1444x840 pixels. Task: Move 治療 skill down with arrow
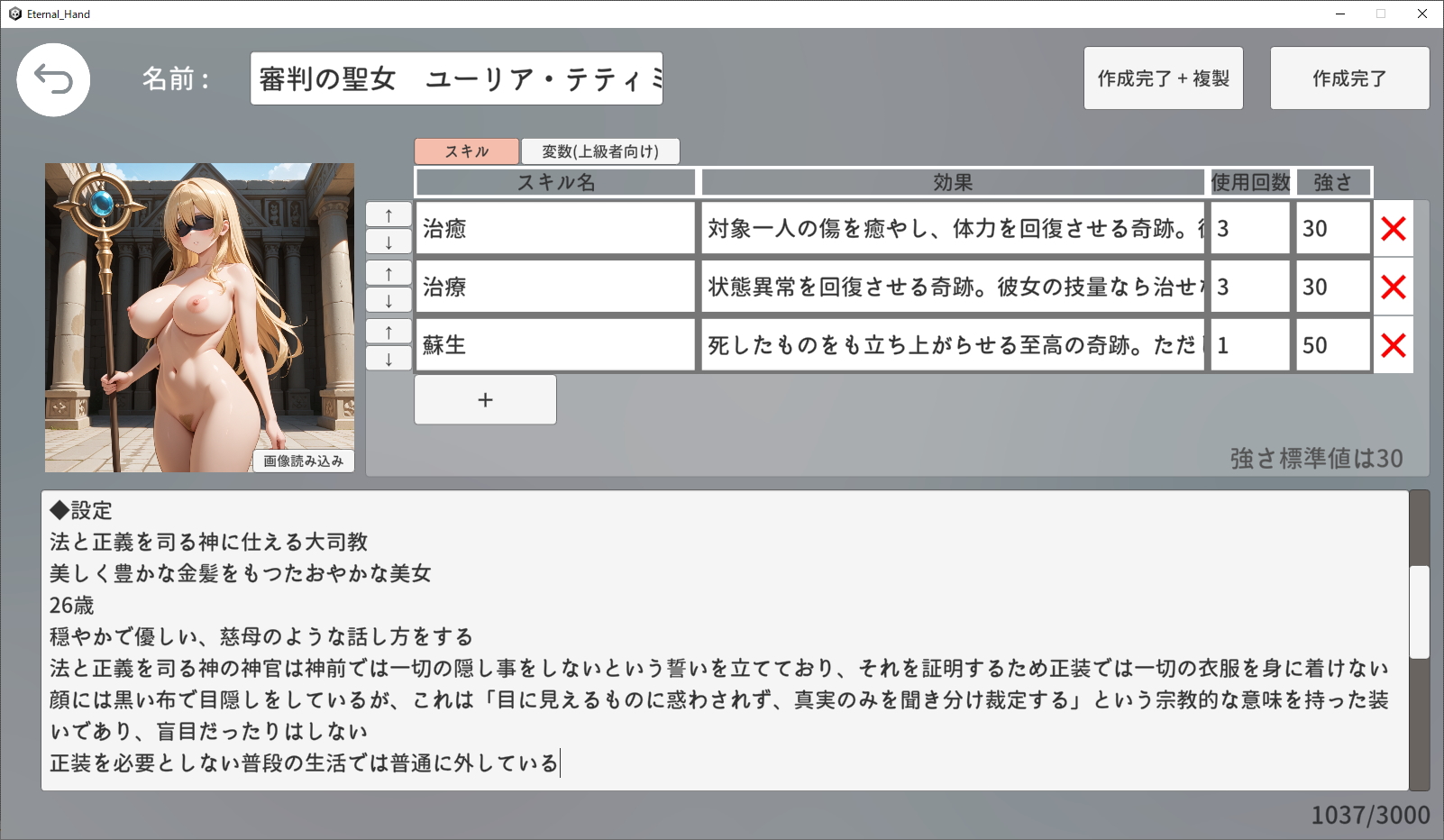coord(388,301)
